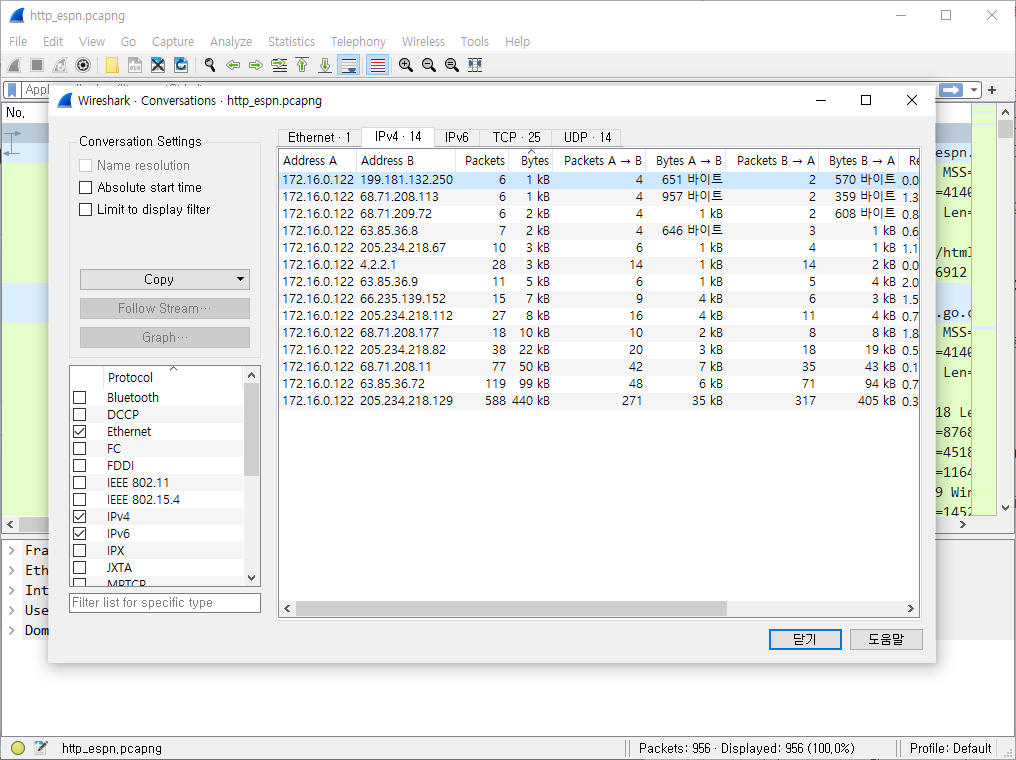The height and width of the screenshot is (760, 1016).
Task: Select conversation row with 205.234.218.129
Action: tap(599, 401)
